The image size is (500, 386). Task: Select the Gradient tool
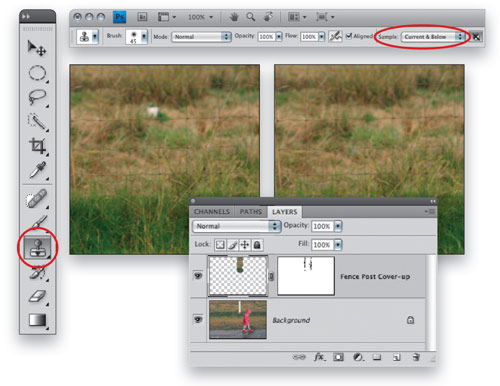pos(37,320)
